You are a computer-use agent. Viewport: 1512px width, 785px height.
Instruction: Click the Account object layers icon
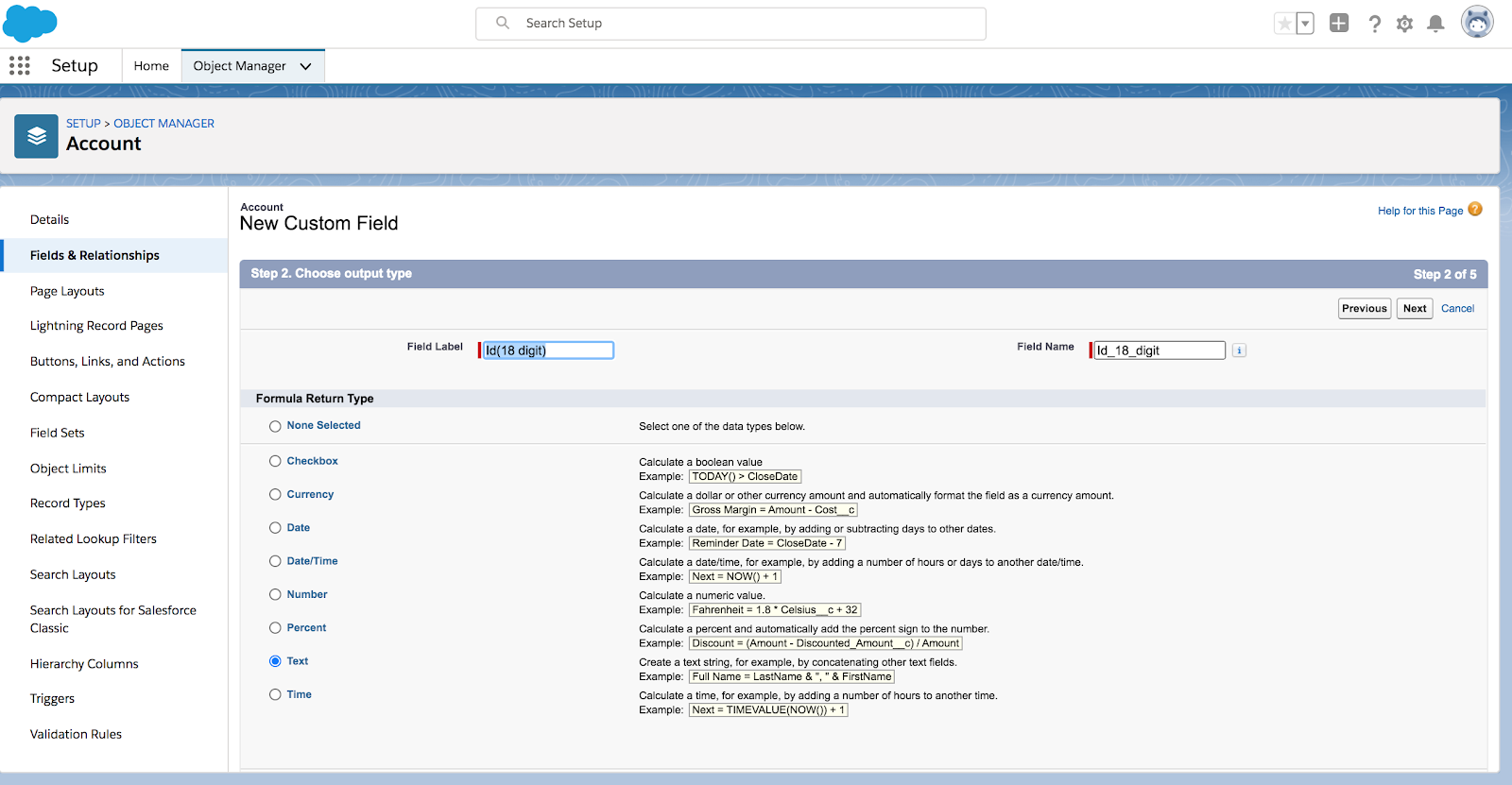tap(36, 136)
